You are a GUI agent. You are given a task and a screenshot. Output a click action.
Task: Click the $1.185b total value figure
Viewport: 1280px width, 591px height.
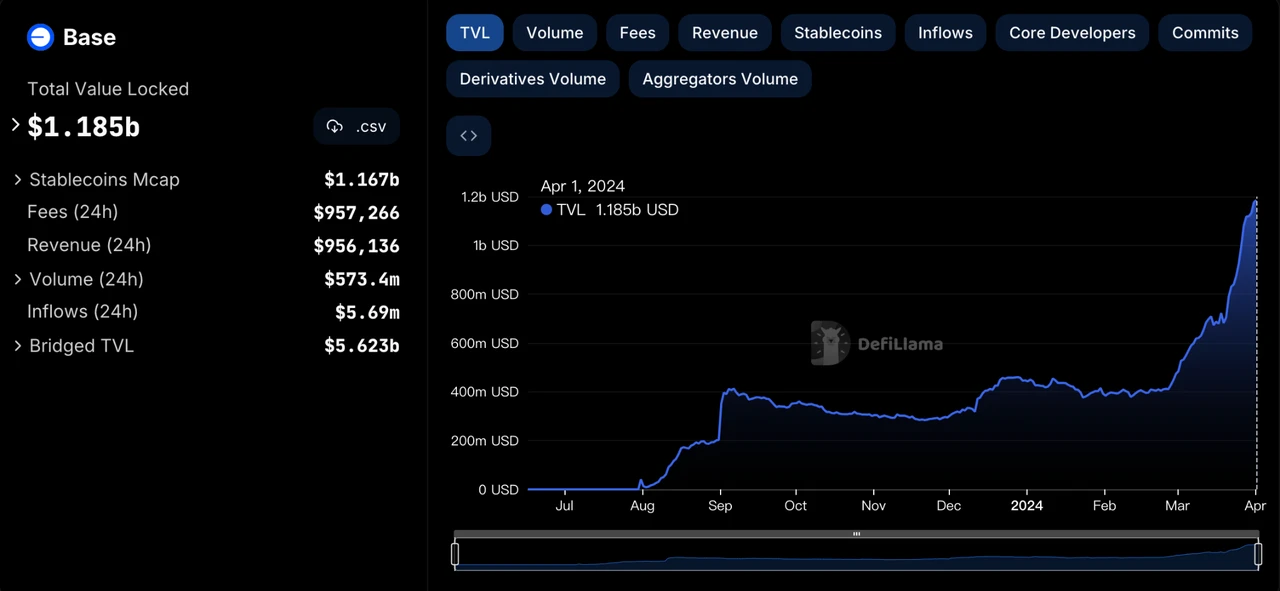[84, 127]
